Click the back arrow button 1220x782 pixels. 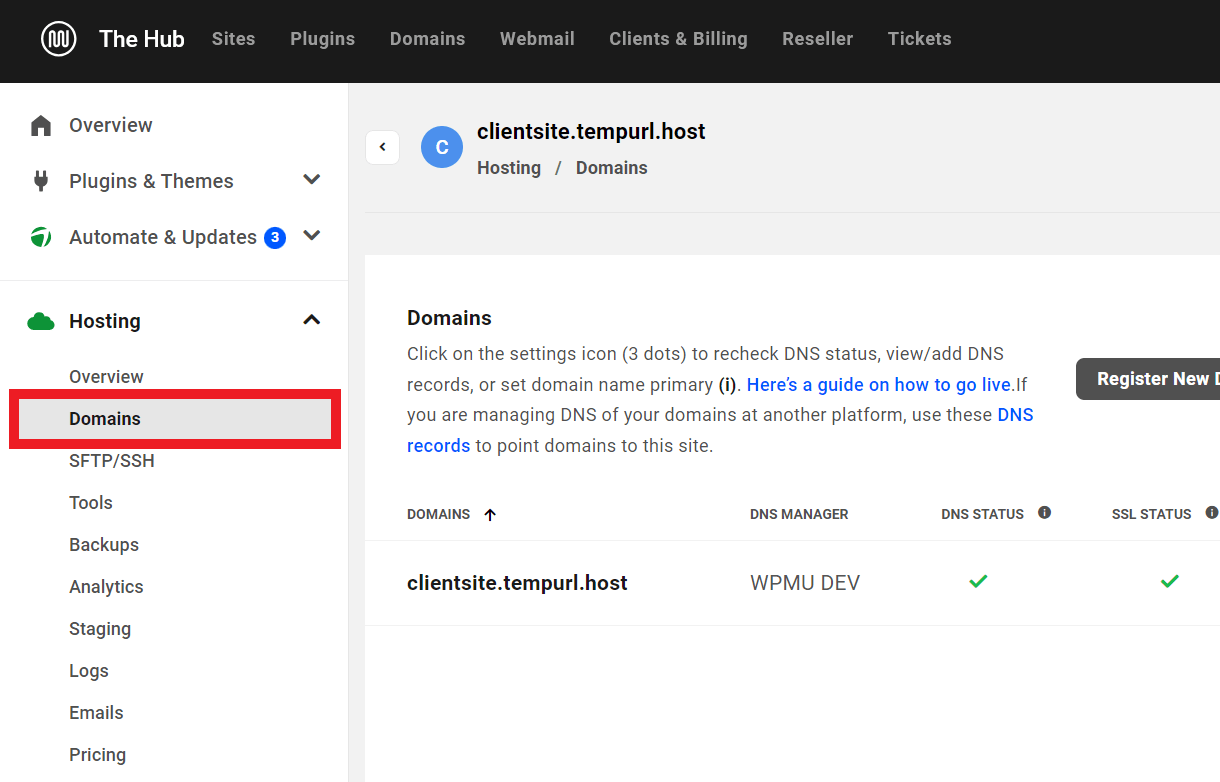tap(382, 147)
